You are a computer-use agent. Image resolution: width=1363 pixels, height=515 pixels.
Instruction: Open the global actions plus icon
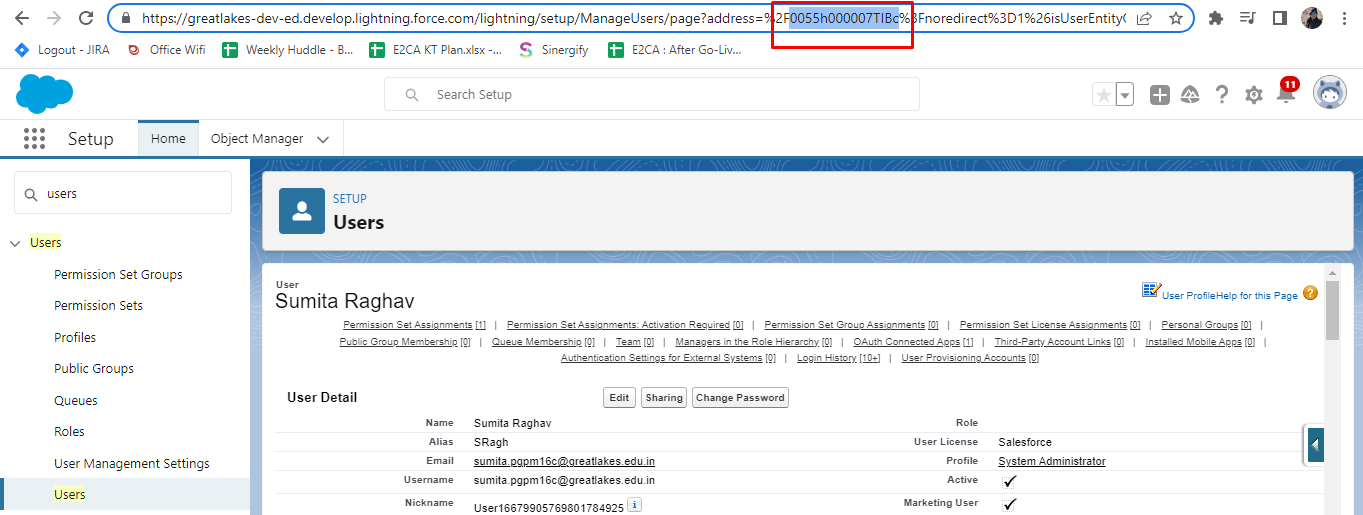tap(1159, 94)
